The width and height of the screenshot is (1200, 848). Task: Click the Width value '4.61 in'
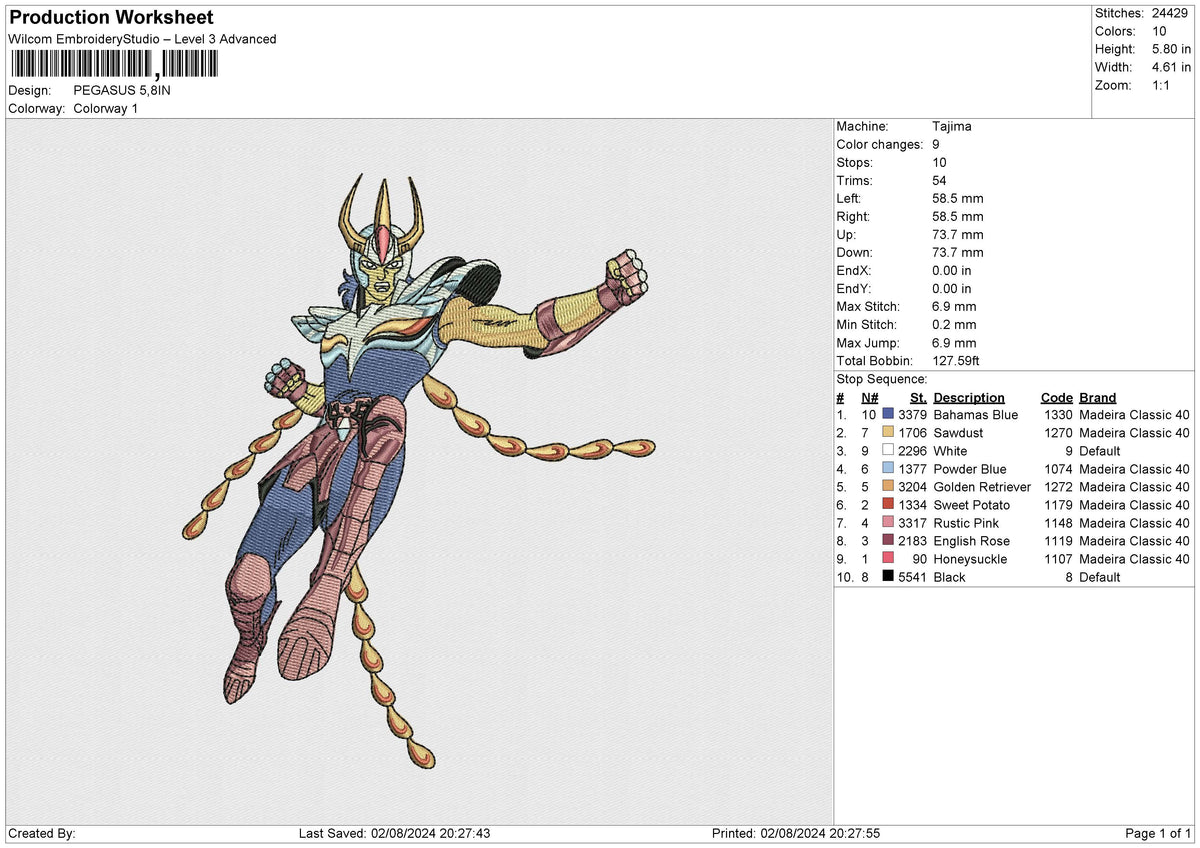pyautogui.click(x=1171, y=67)
